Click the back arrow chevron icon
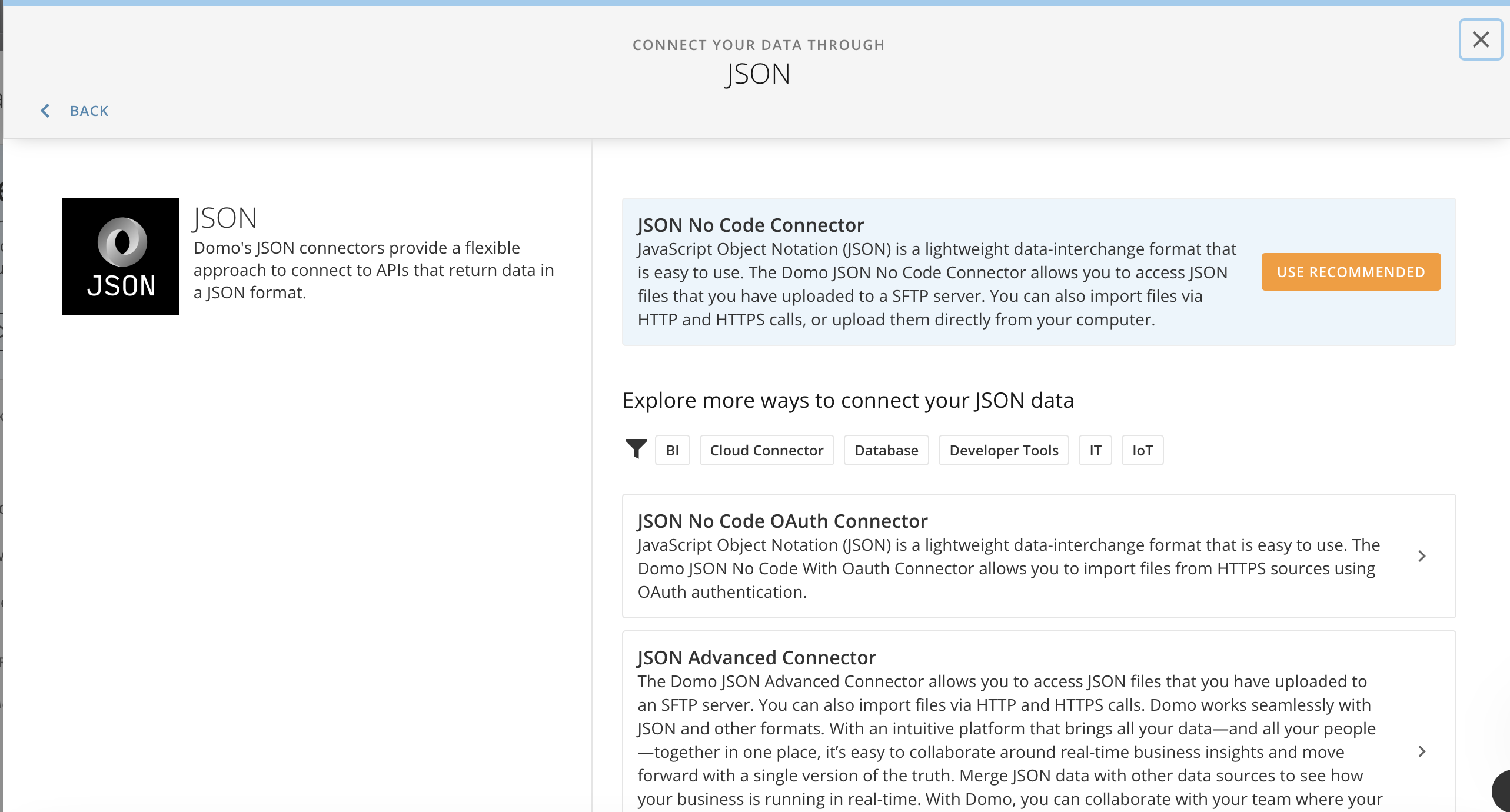 [45, 111]
